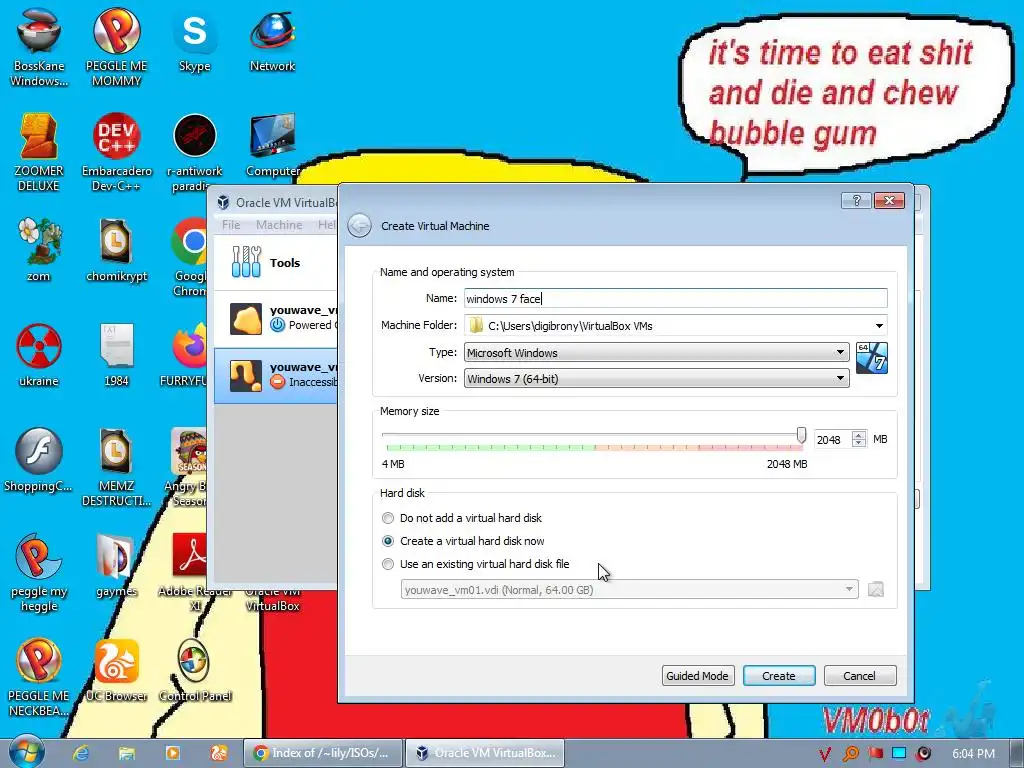Open the BossKane Windows desktop icon
This screenshot has height=768, width=1024.
pos(39,46)
